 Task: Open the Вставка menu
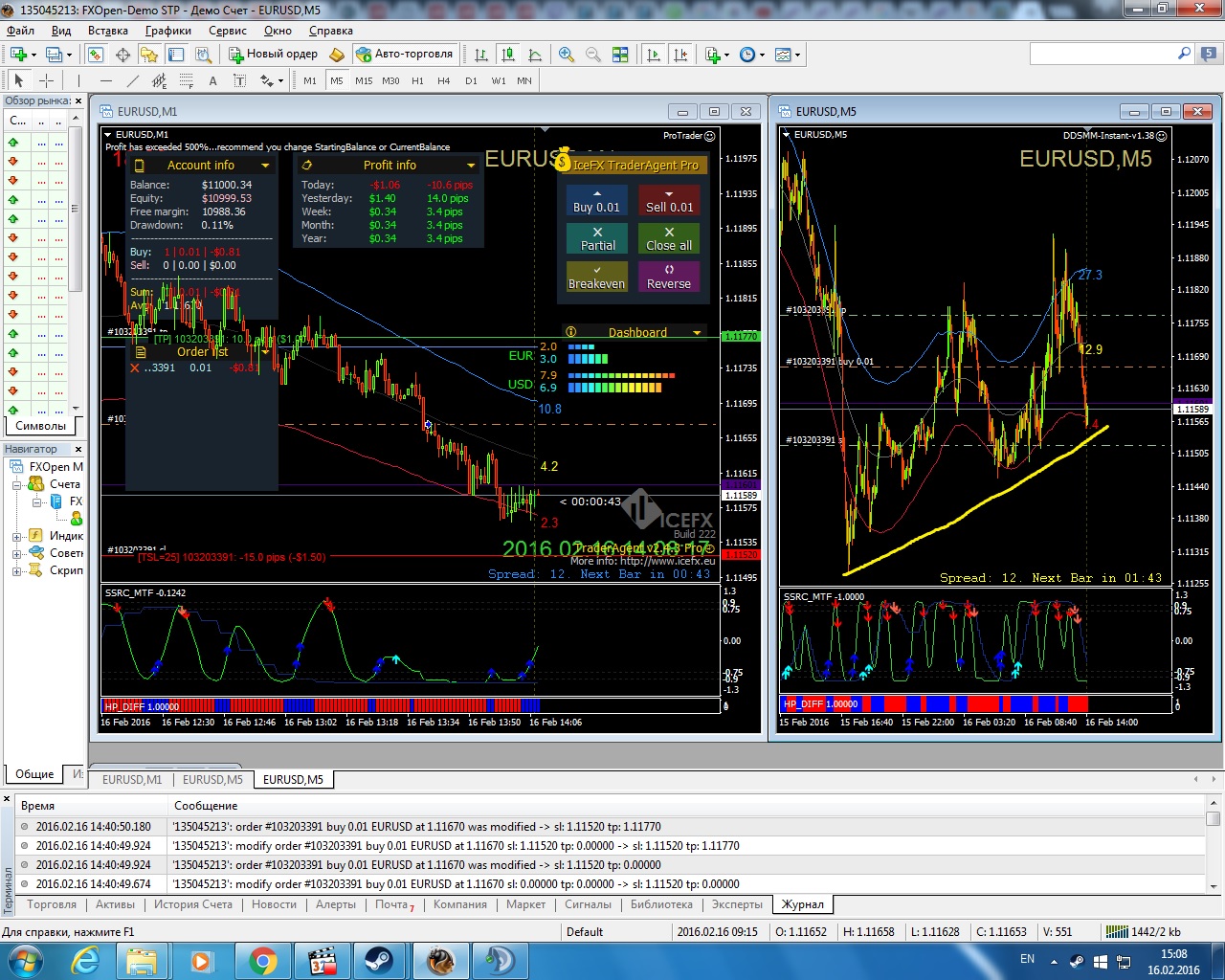pyautogui.click(x=108, y=31)
